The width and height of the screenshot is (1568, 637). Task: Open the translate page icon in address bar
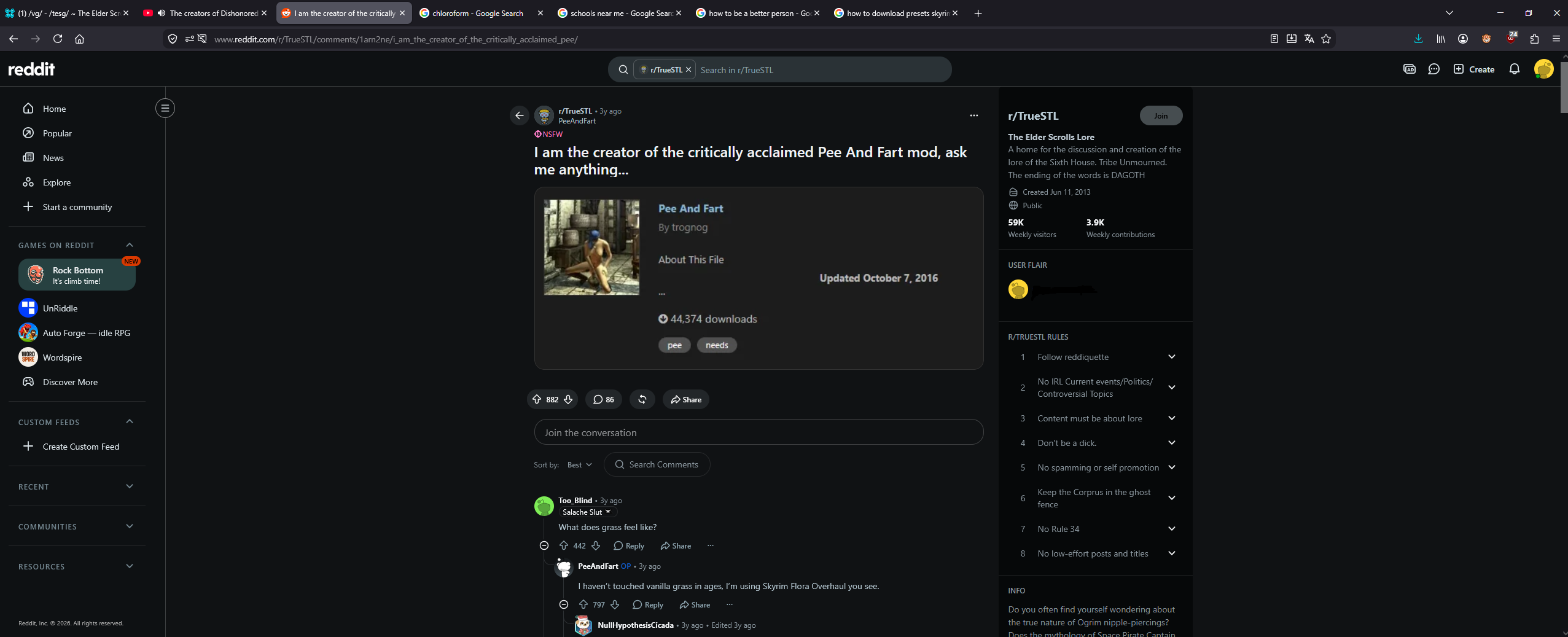pyautogui.click(x=1309, y=39)
